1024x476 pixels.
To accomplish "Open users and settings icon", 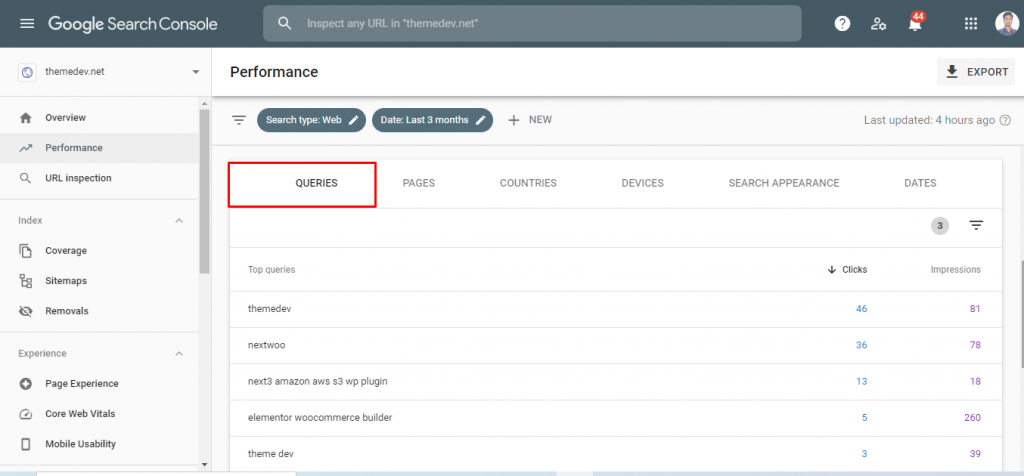I will pos(878,24).
